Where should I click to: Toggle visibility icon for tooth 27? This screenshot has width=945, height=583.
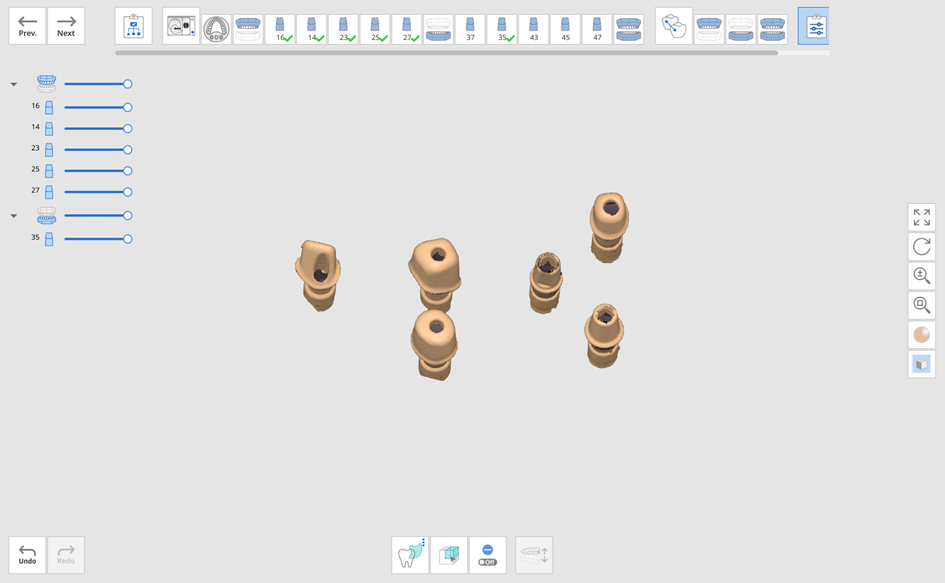pos(49,192)
